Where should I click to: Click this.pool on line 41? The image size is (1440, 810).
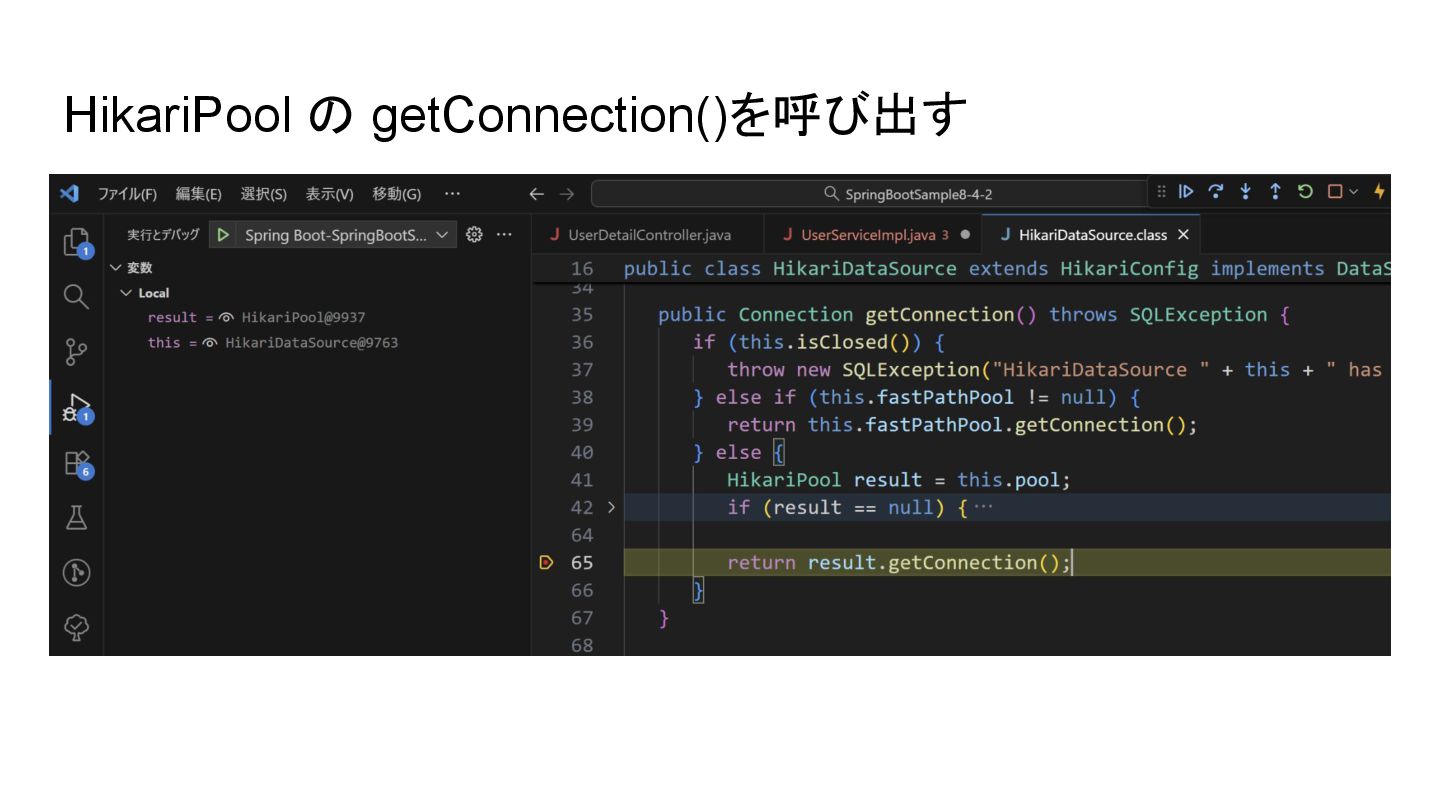coord(1008,480)
